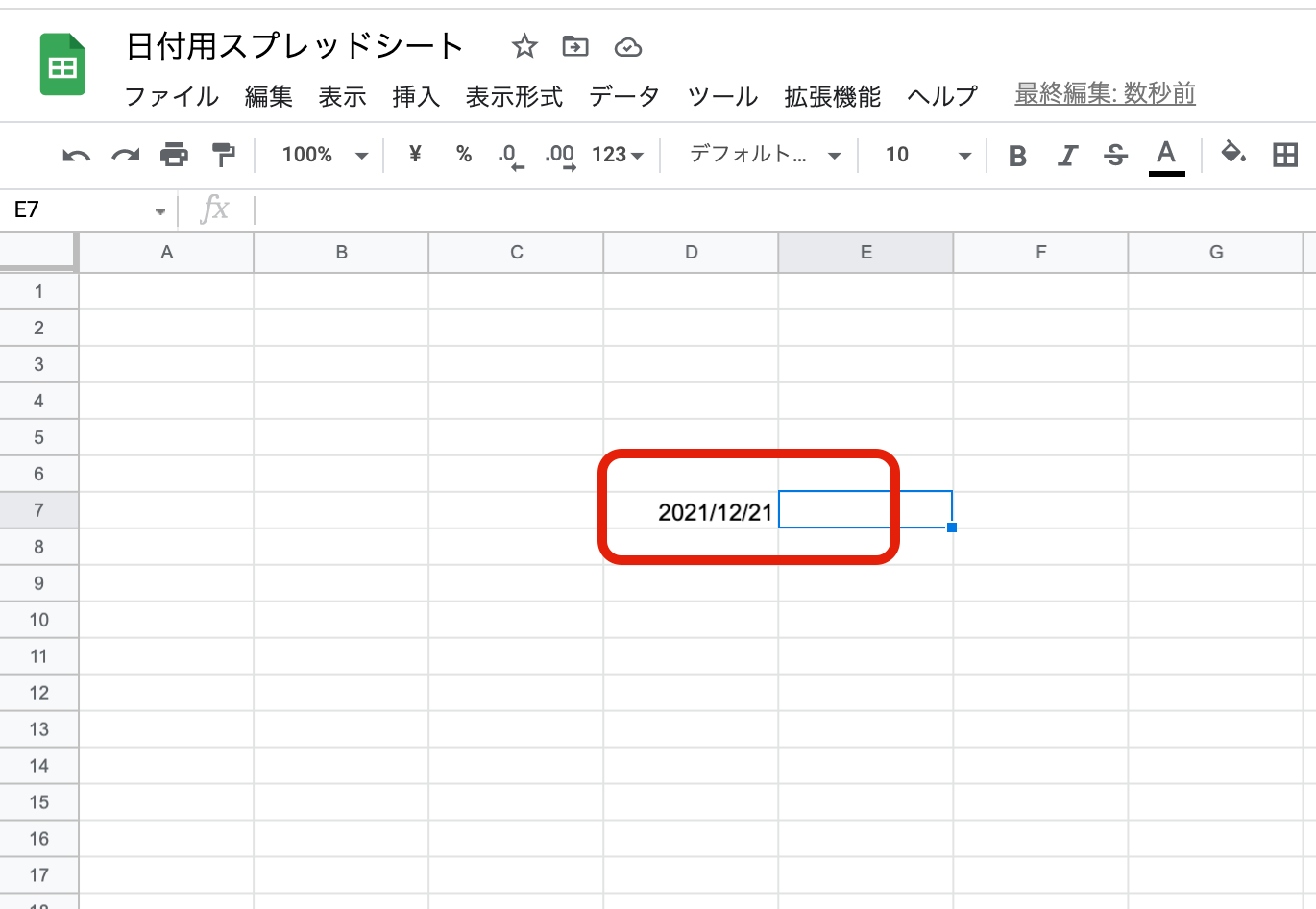
Task: Format cell as percent
Action: point(464,154)
